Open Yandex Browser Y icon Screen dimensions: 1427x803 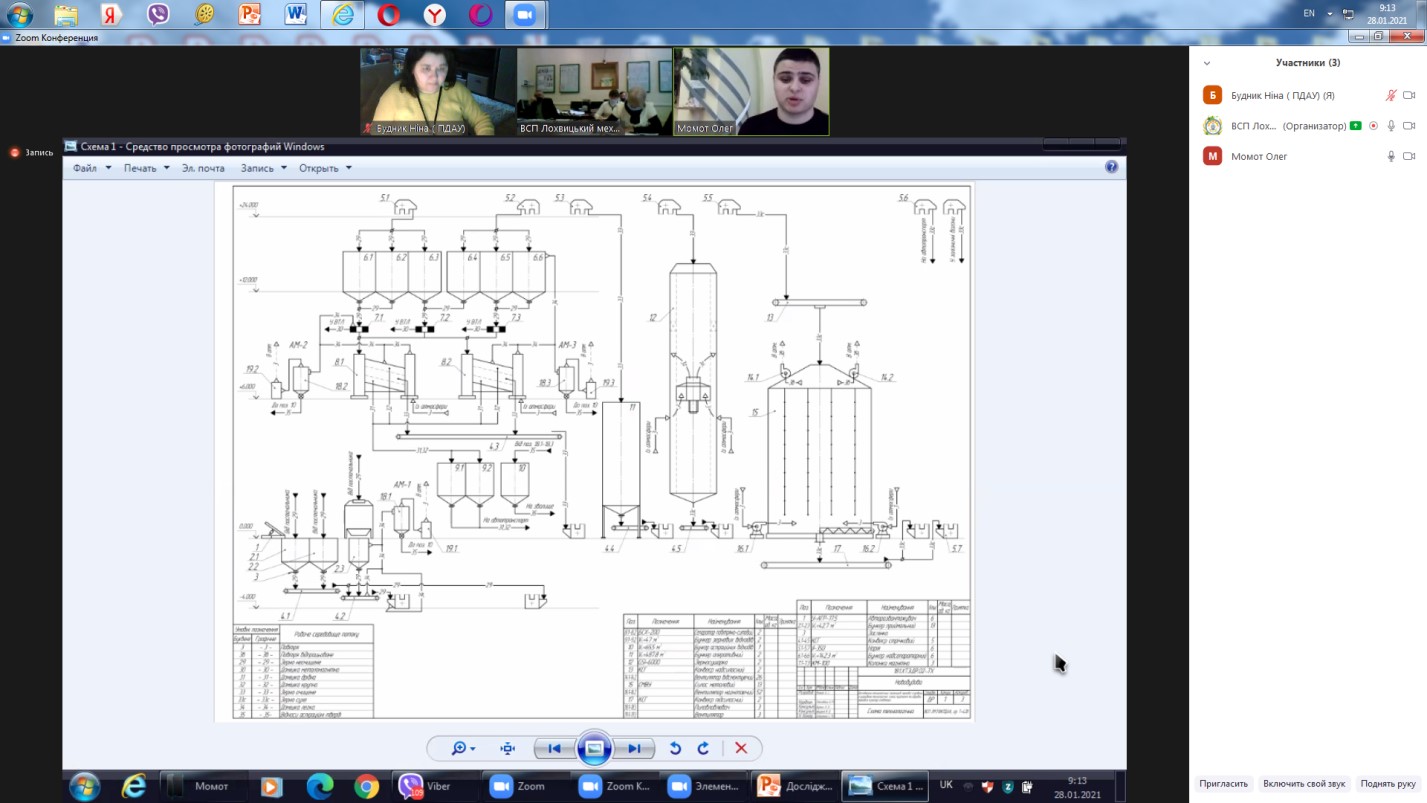coord(435,15)
